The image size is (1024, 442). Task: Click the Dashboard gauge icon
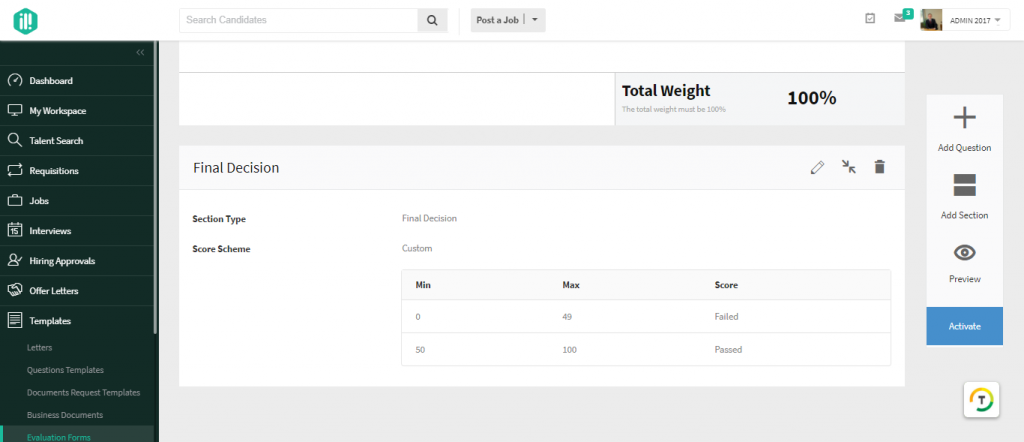pyautogui.click(x=14, y=81)
